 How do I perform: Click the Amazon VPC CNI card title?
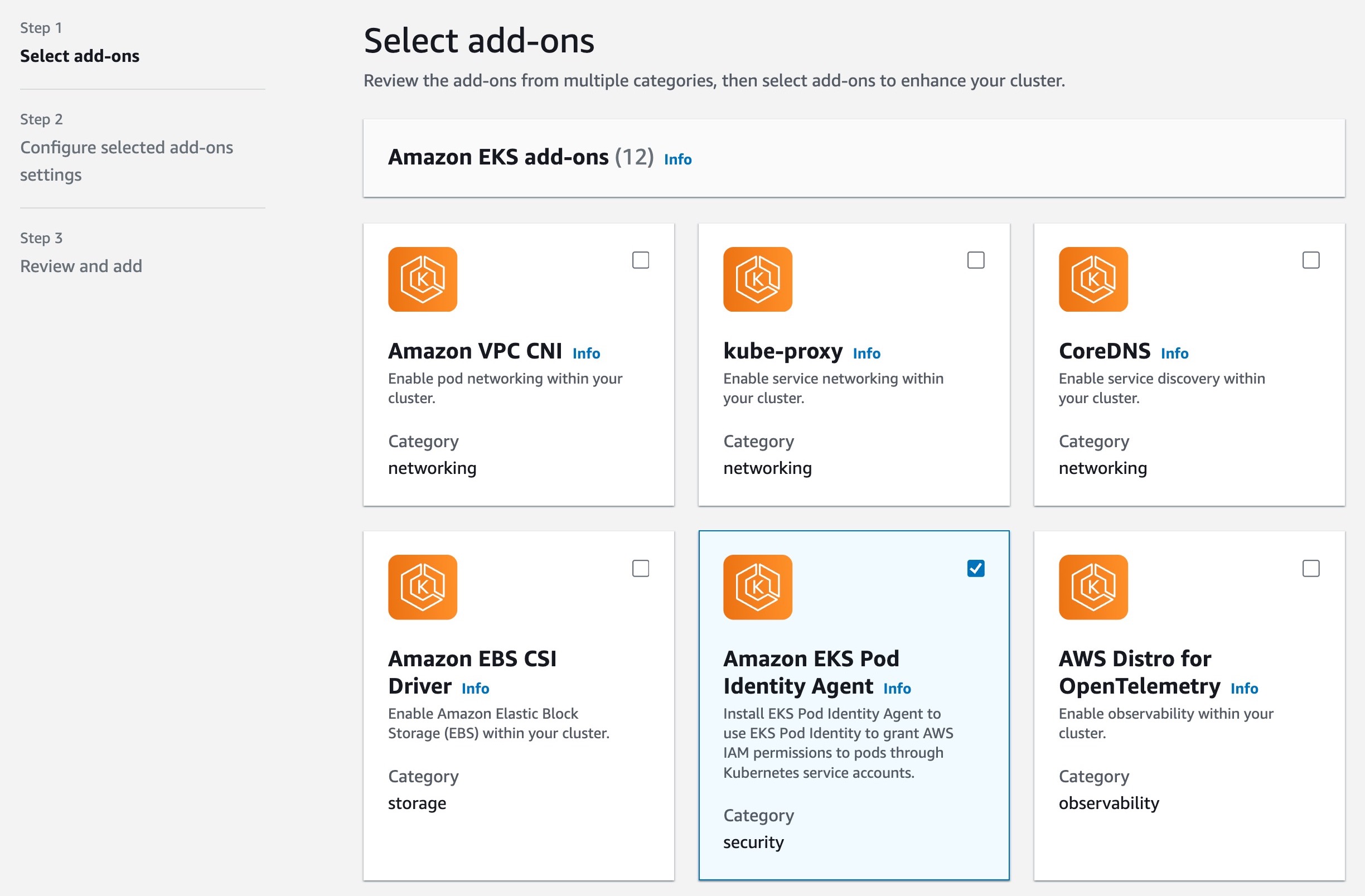pyautogui.click(x=475, y=351)
